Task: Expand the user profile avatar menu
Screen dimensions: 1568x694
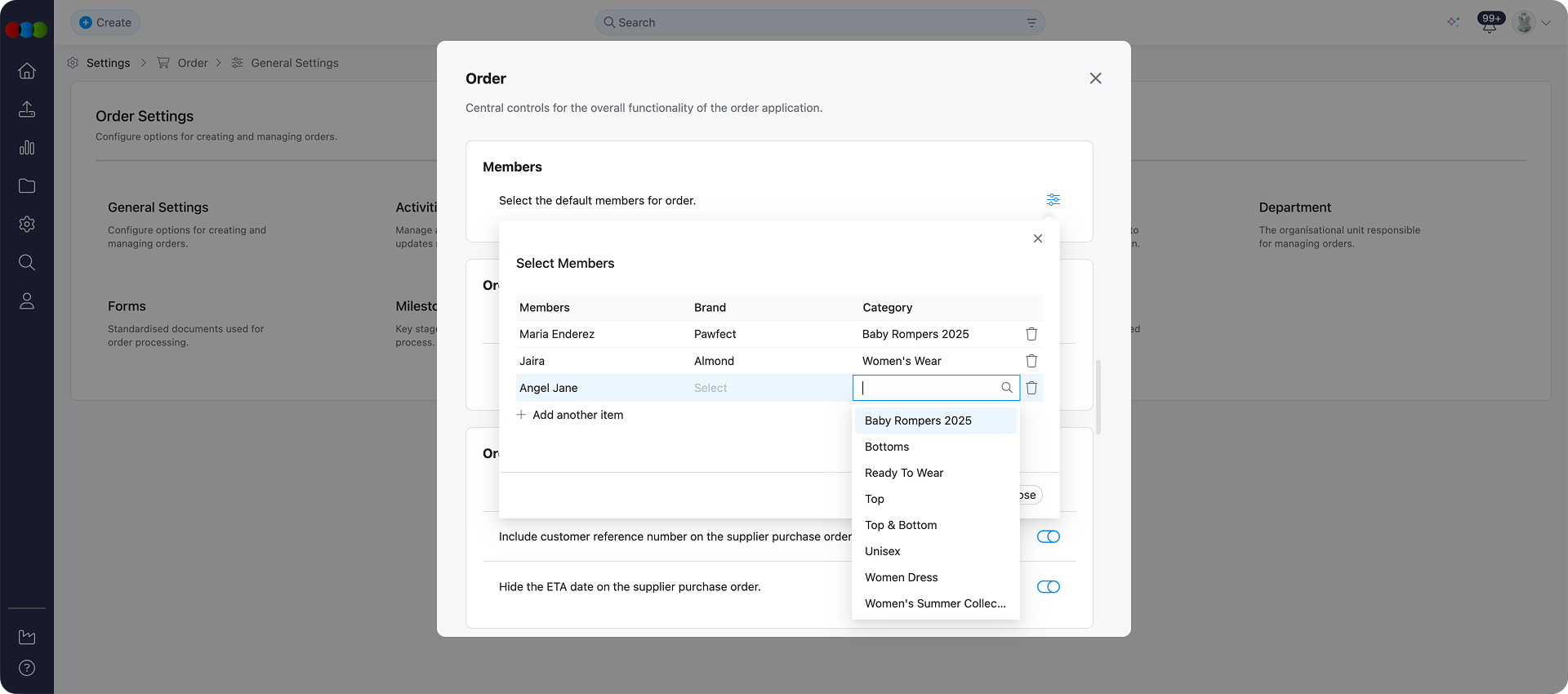Action: click(x=1532, y=23)
